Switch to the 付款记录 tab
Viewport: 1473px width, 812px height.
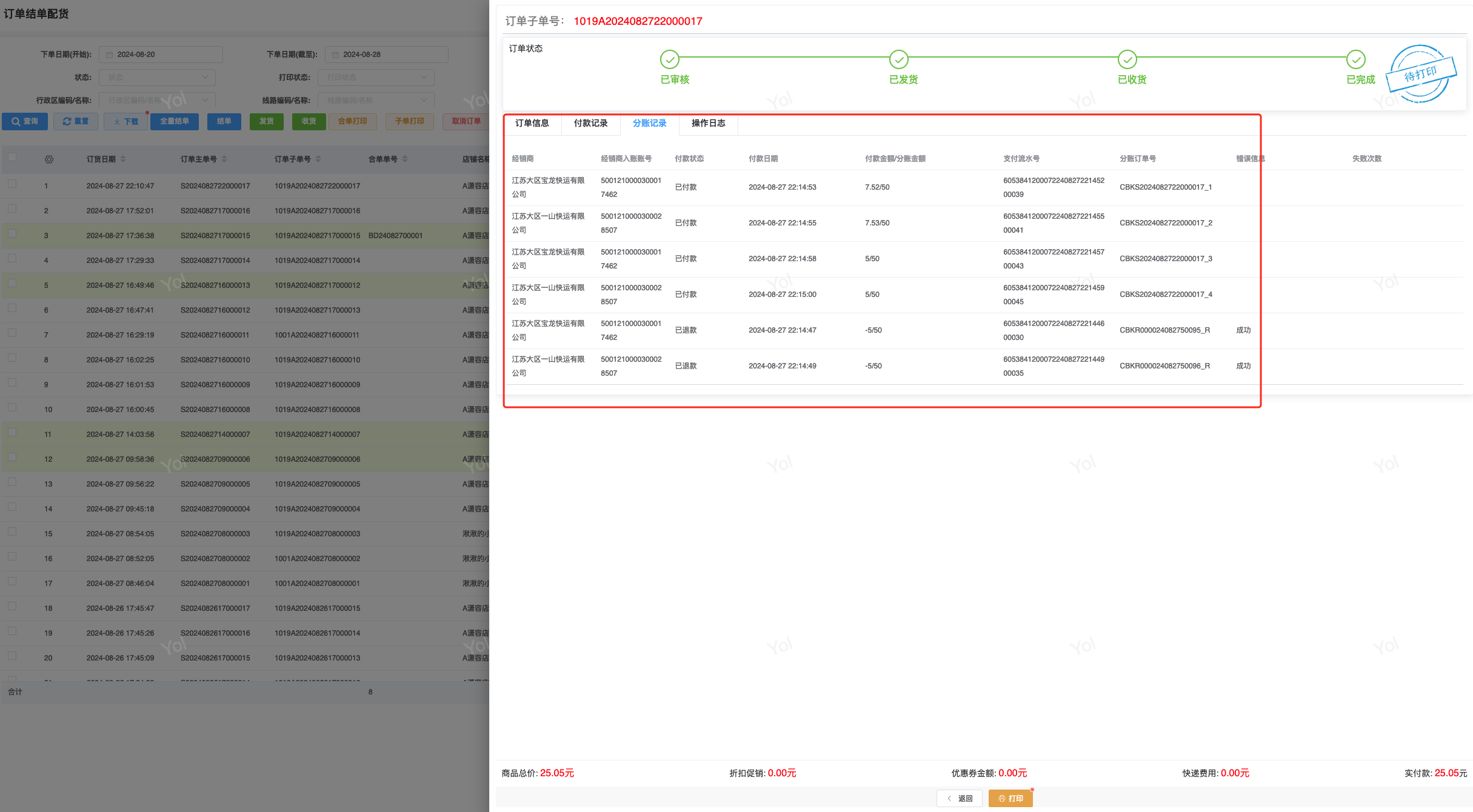tap(590, 123)
